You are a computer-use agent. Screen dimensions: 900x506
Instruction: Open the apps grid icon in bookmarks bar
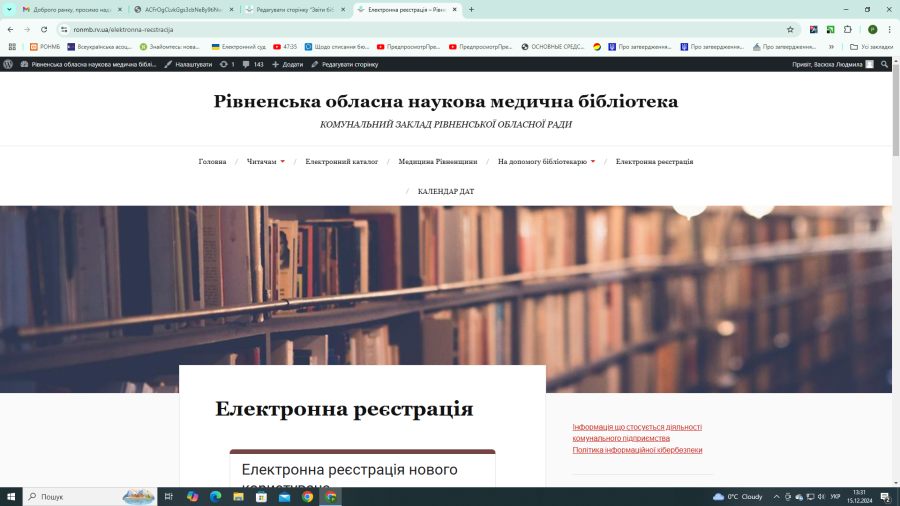coord(12,46)
